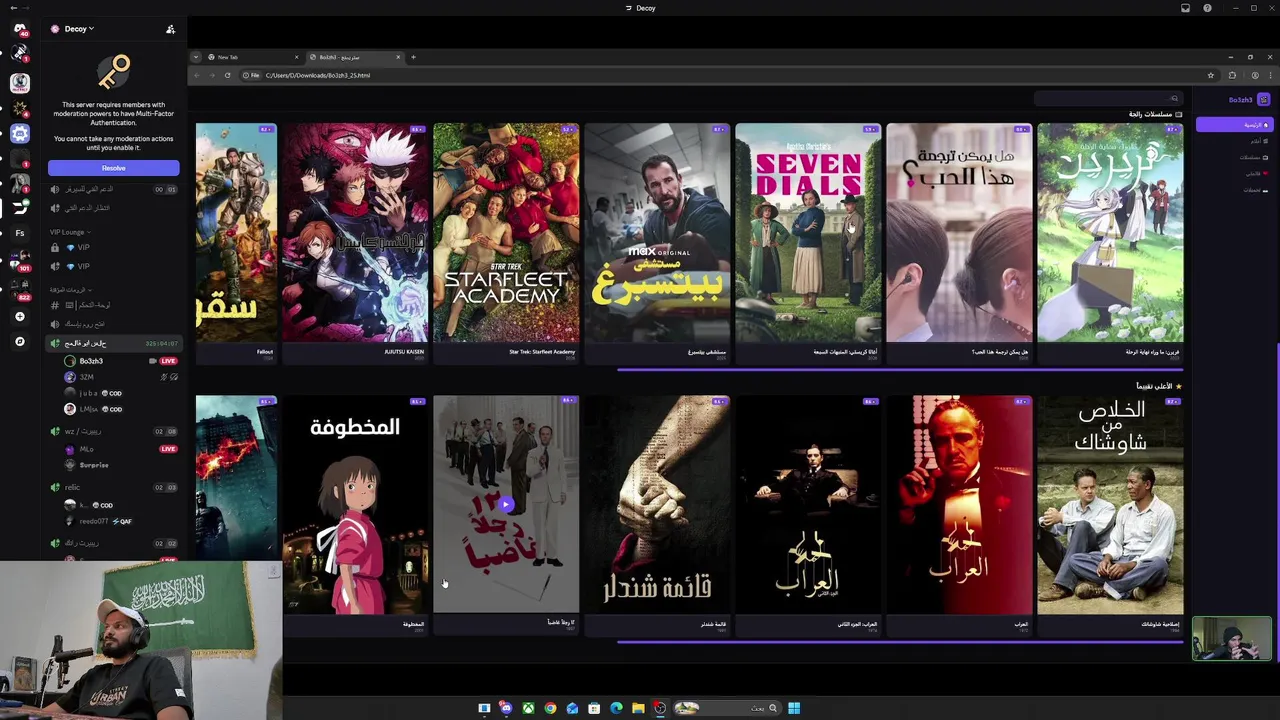Open the Frieren anime poster
The width and height of the screenshot is (1280, 720).
tap(1110, 233)
